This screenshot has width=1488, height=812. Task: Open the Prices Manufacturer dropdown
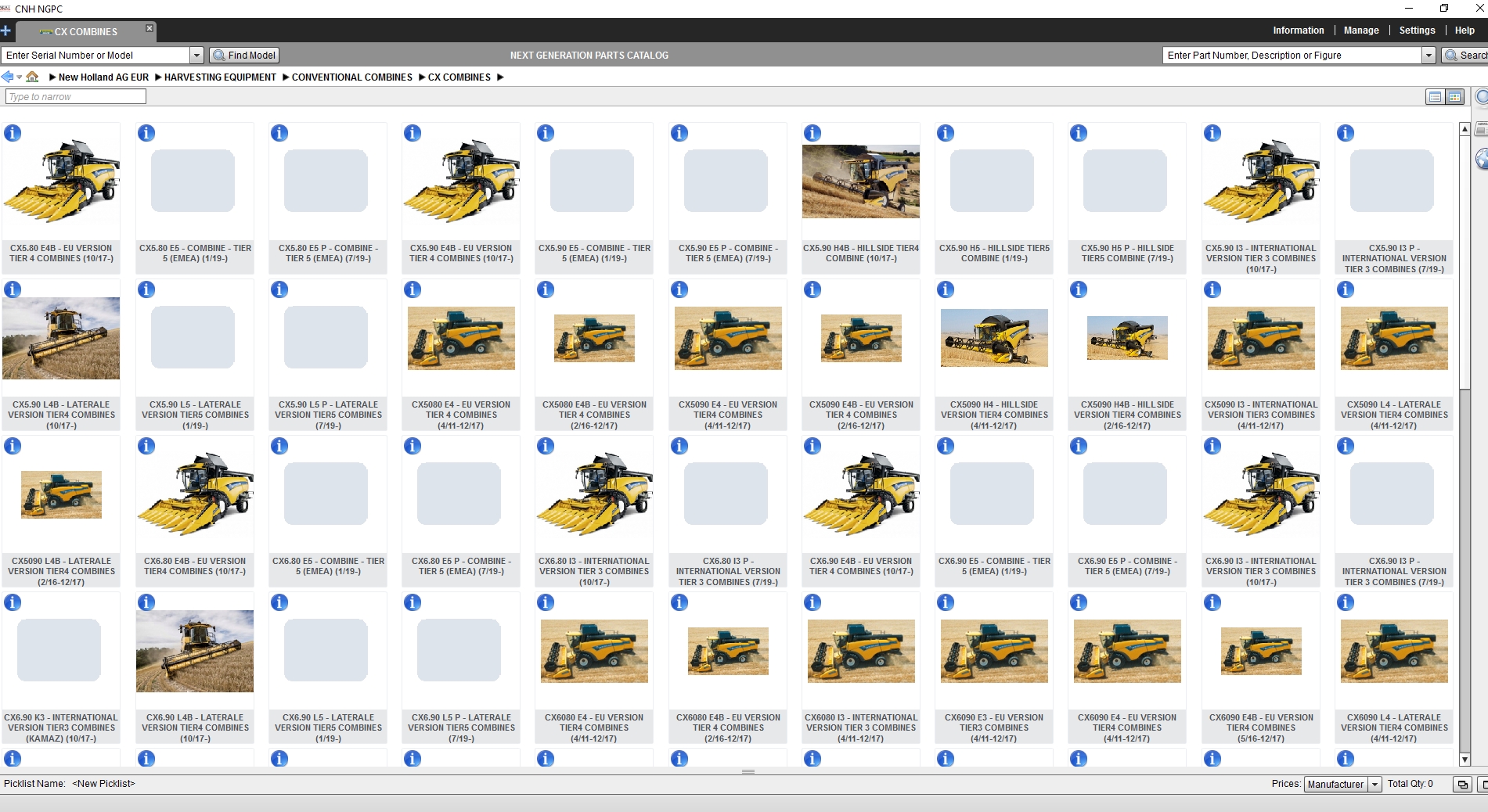pyautogui.click(x=1375, y=785)
